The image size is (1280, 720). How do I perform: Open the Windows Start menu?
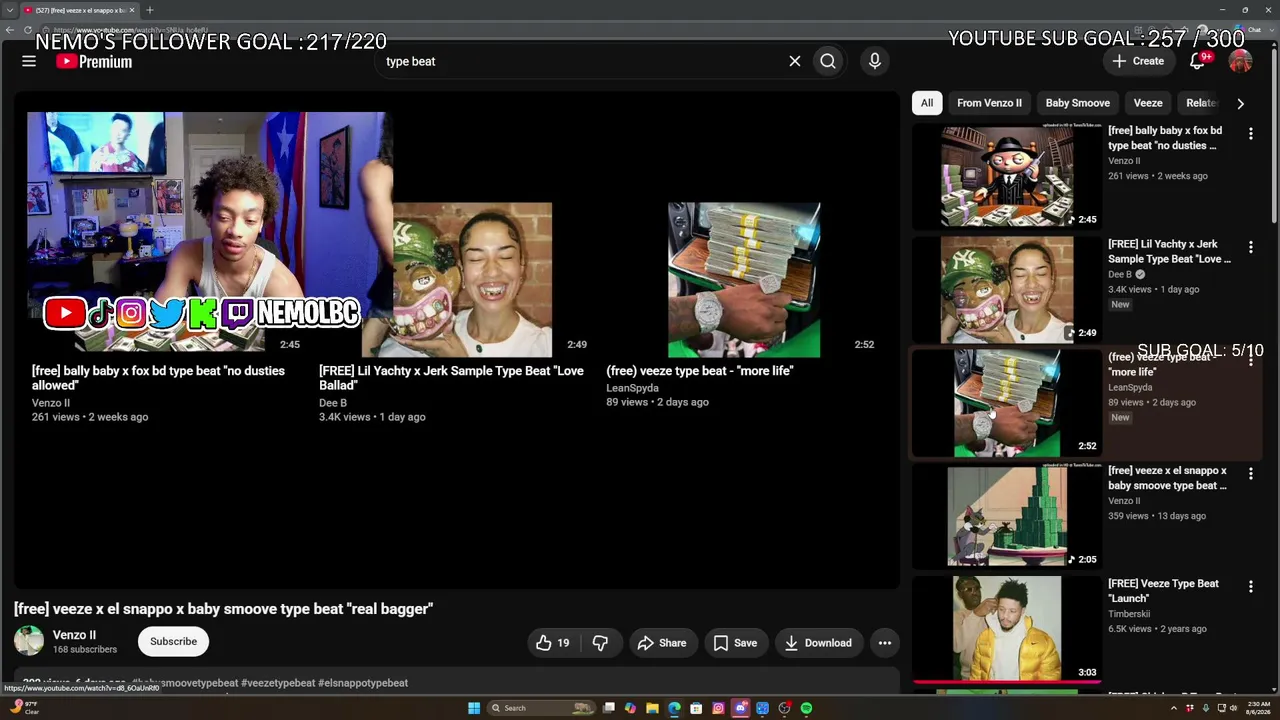(474, 708)
